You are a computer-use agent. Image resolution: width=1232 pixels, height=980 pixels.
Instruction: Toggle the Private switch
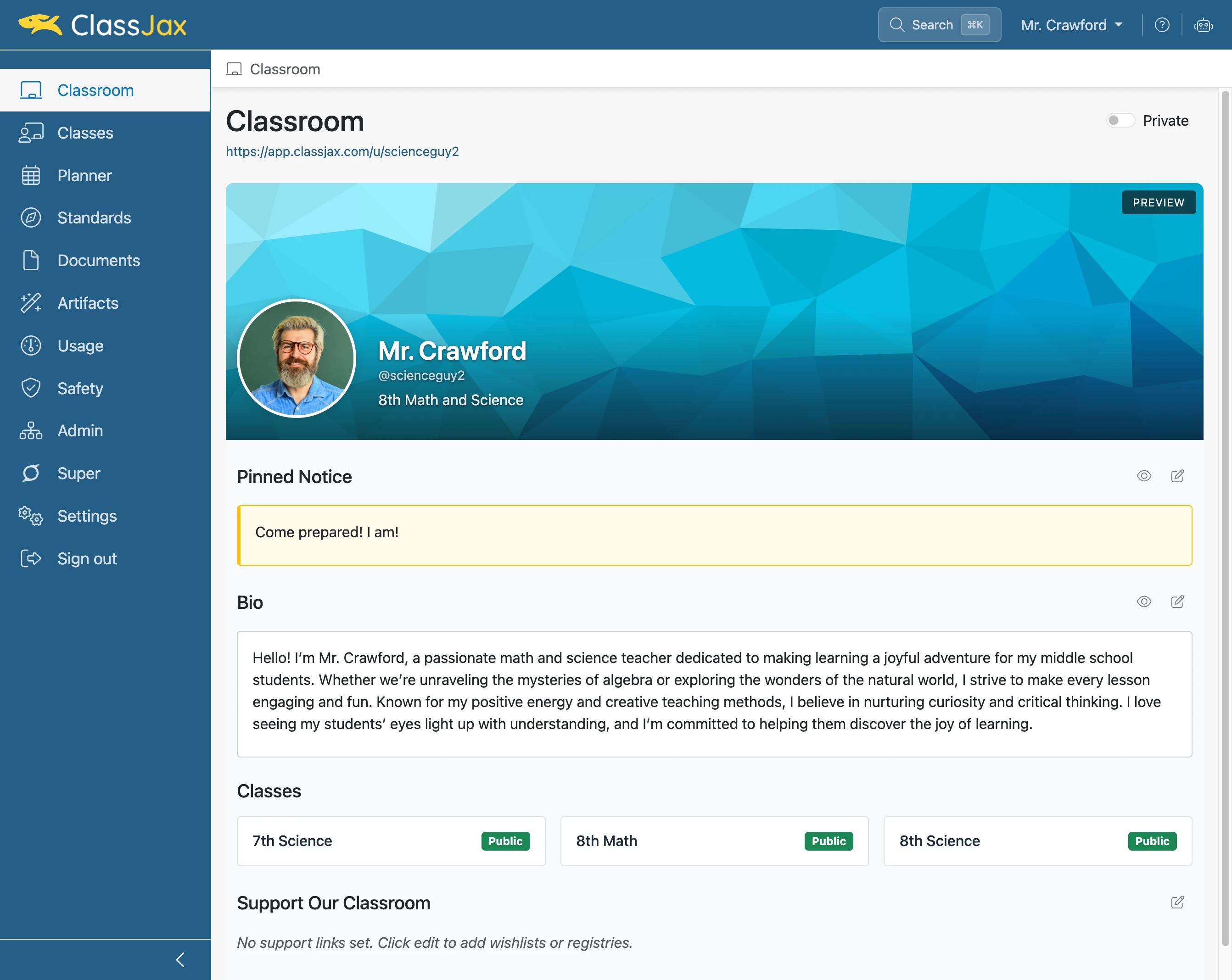click(1120, 121)
